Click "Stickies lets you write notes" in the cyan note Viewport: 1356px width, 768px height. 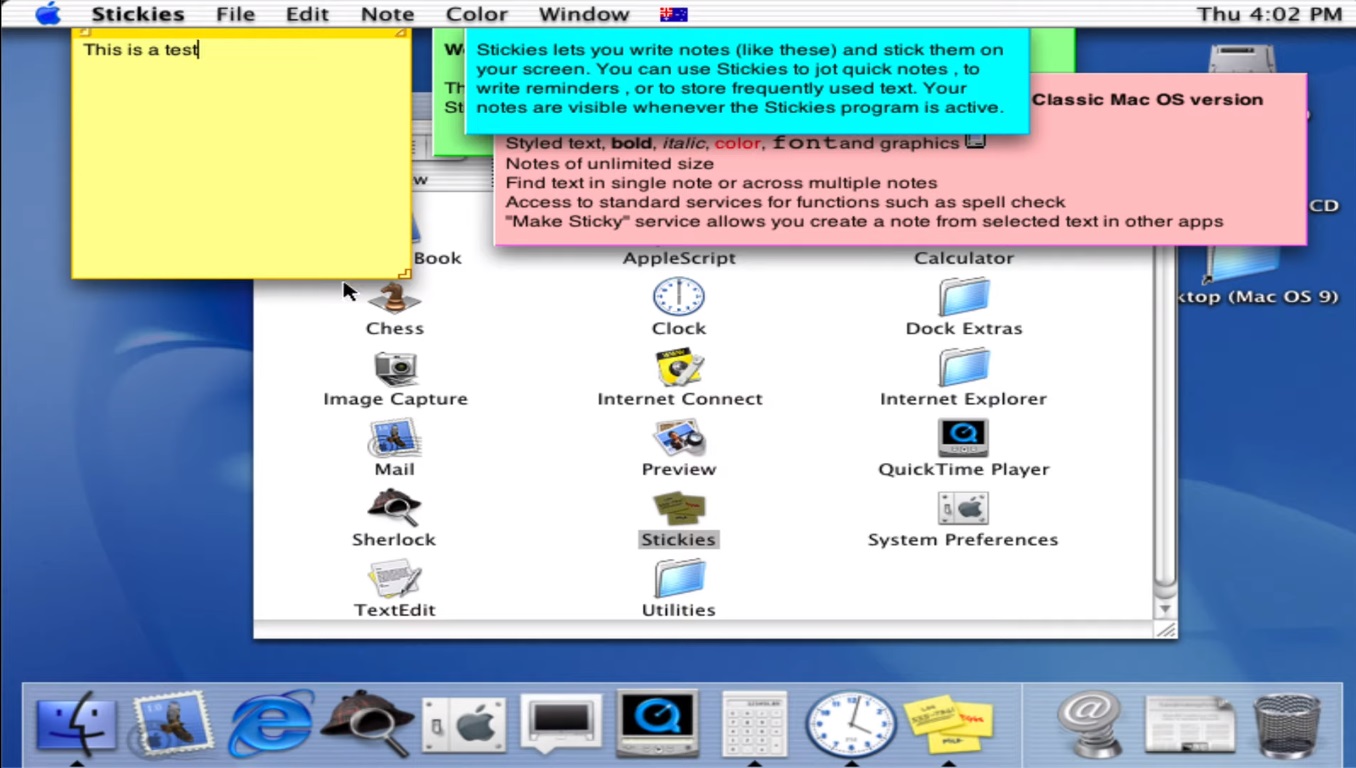click(x=603, y=50)
